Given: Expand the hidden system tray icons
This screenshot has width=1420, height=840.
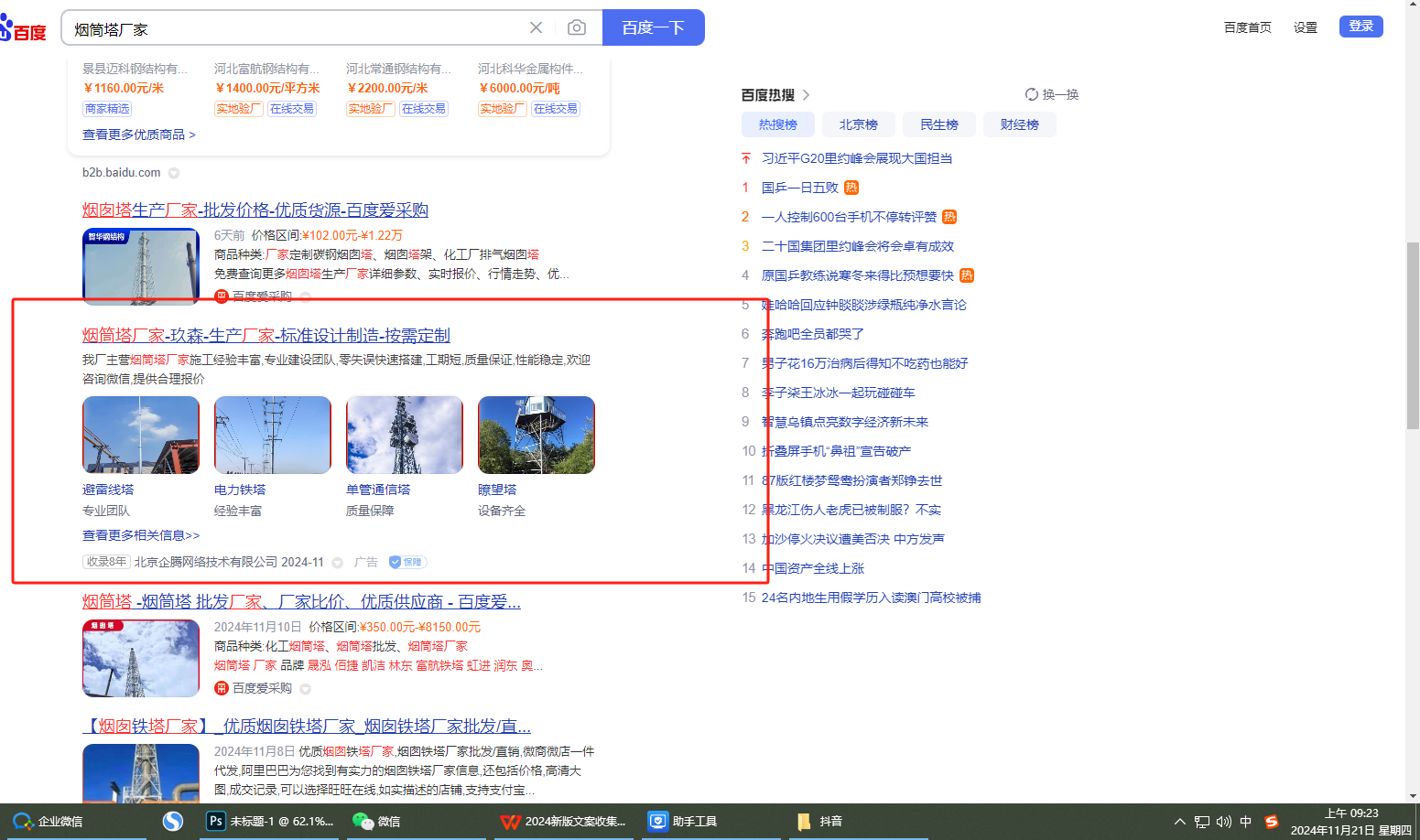Looking at the screenshot, I should point(1180,822).
